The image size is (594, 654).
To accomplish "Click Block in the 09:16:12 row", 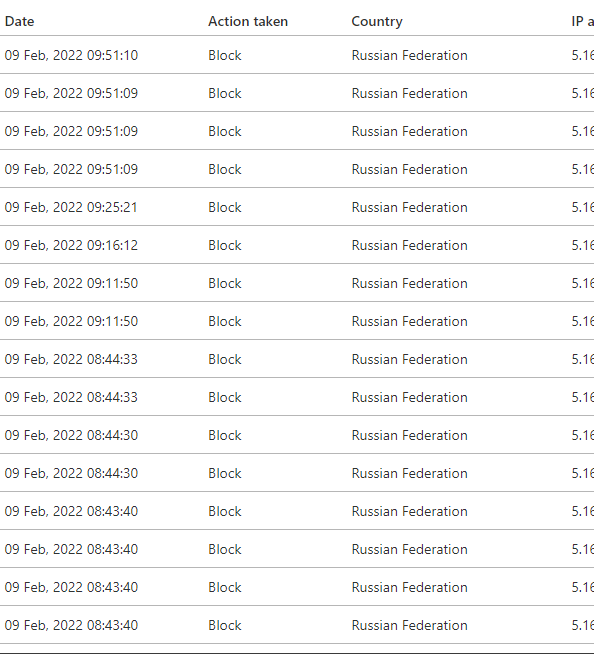I will (x=224, y=245).
